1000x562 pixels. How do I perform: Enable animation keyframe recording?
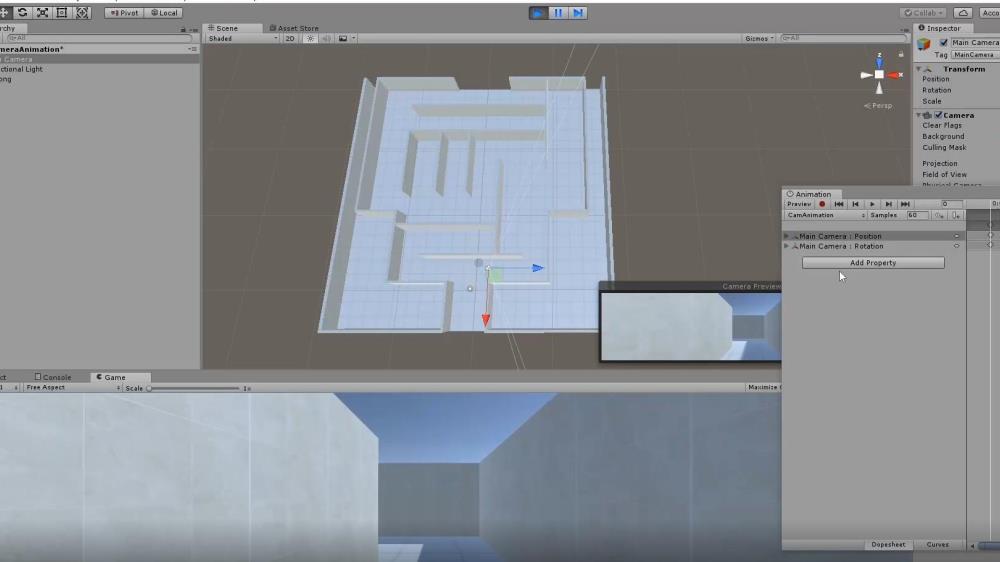[822, 204]
